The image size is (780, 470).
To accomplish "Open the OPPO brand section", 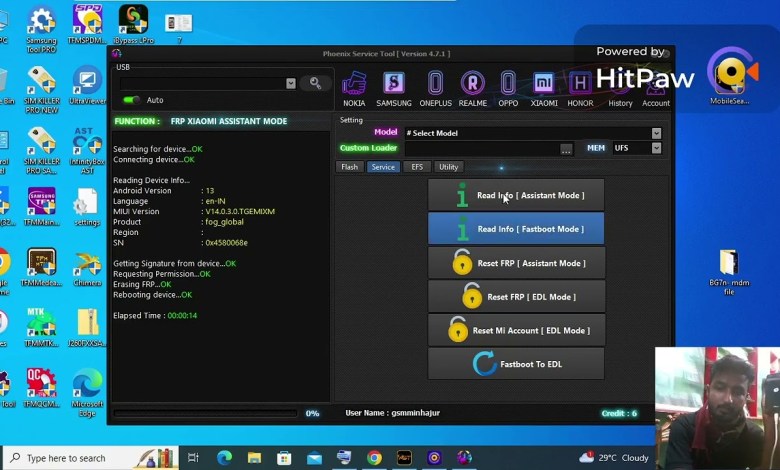I will pos(508,85).
